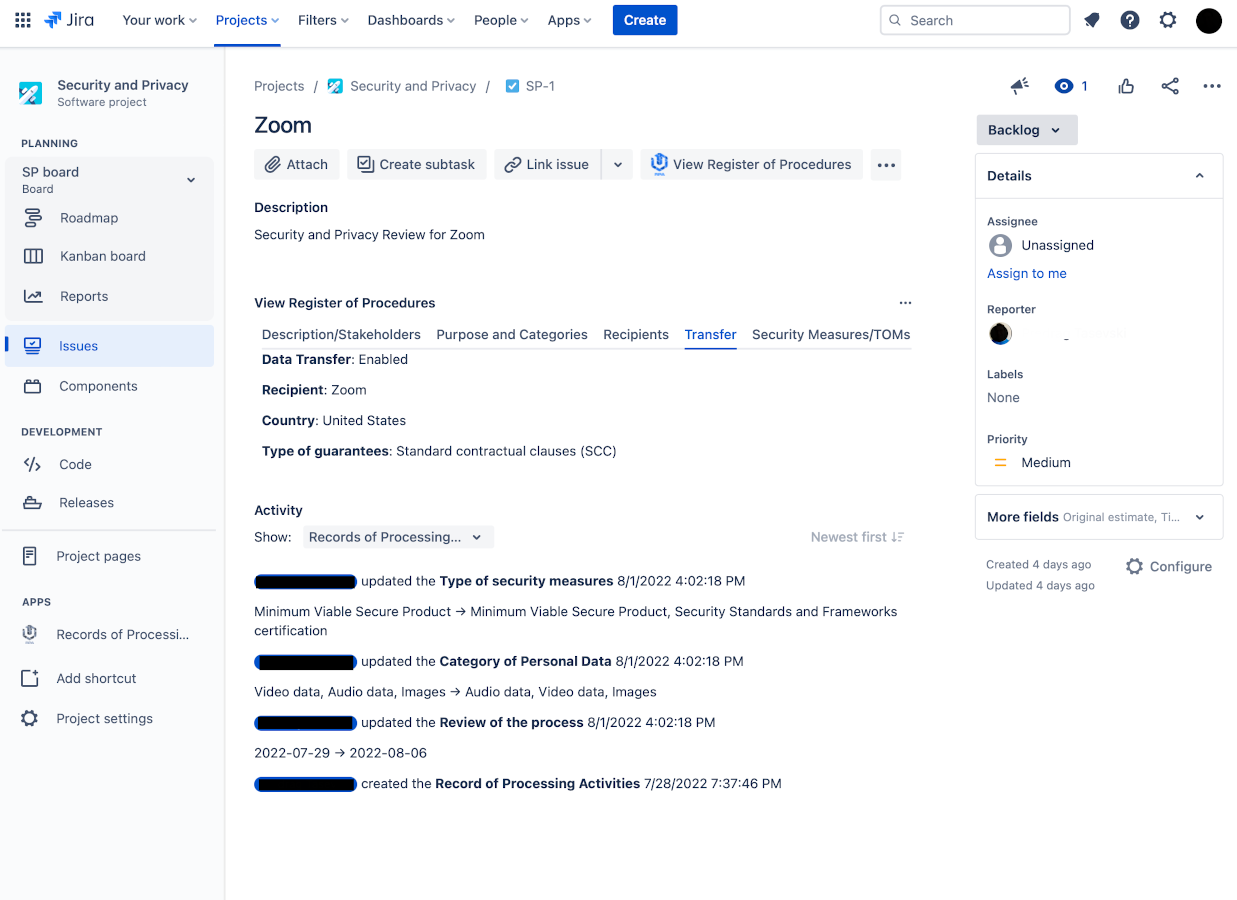Click the give feedback megaphone icon
The width and height of the screenshot is (1237, 900).
pyautogui.click(x=1020, y=86)
